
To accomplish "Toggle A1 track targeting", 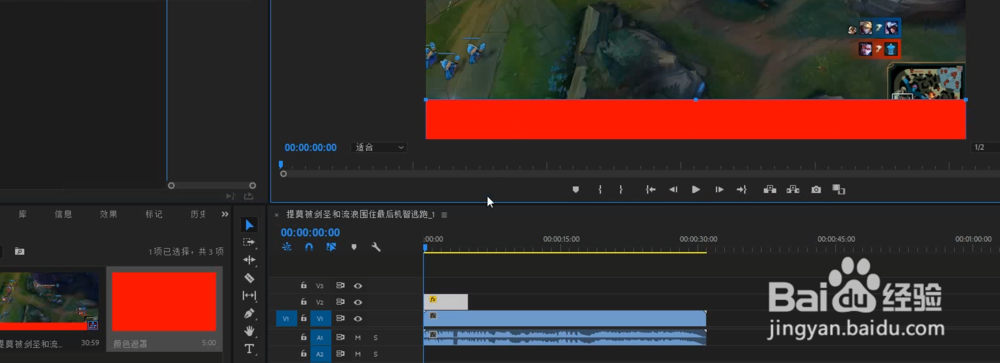I will coord(321,337).
